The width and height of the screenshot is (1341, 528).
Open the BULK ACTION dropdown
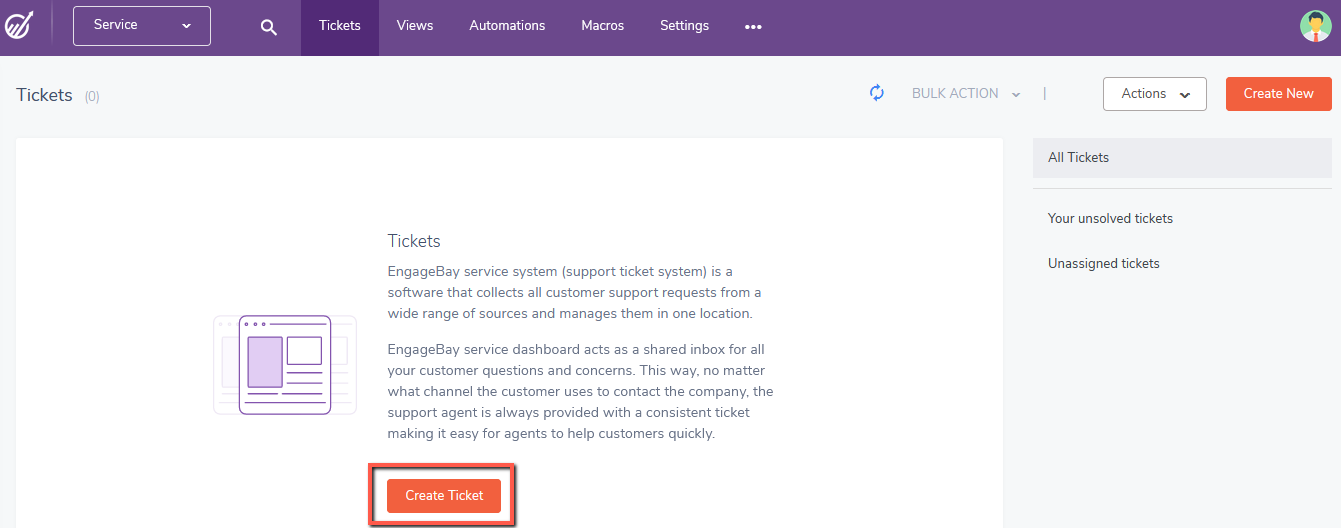(966, 94)
